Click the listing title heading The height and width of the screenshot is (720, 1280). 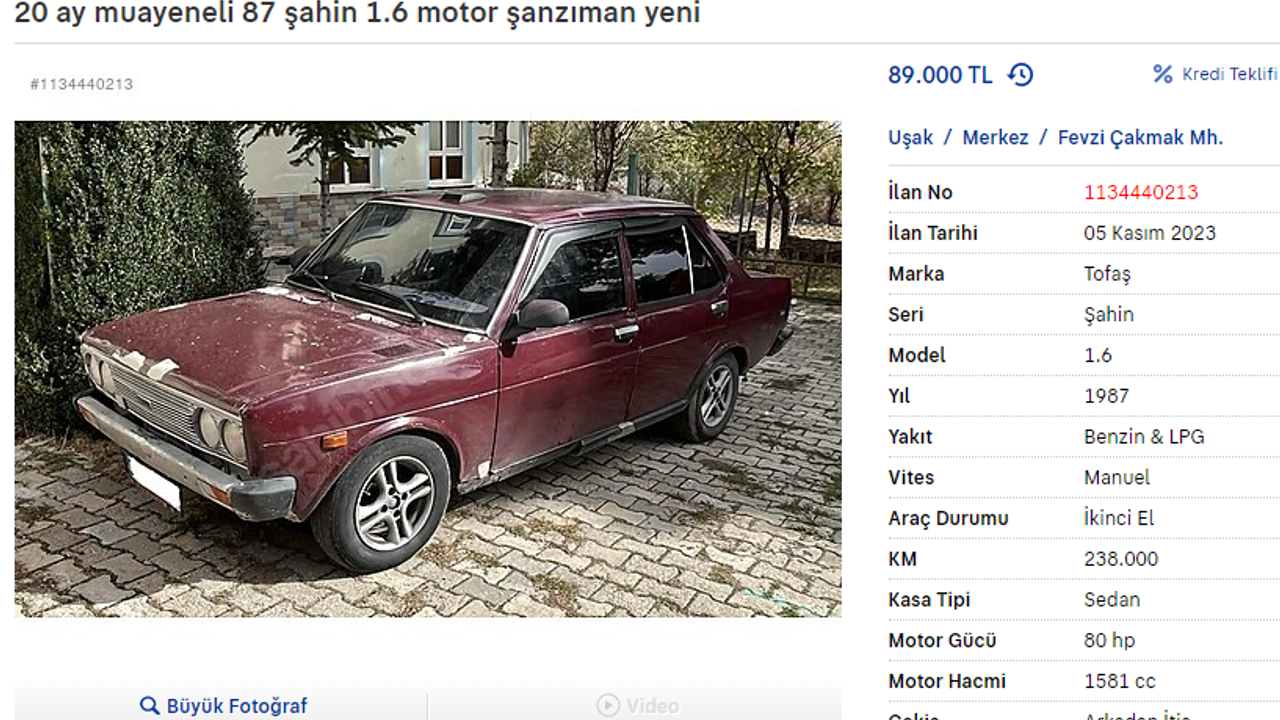click(x=358, y=14)
